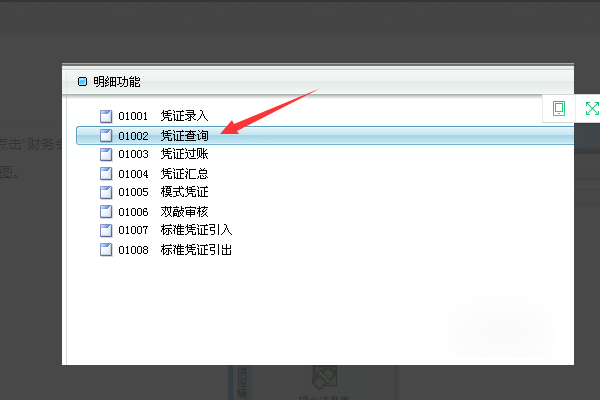
Task: Click code 01002 in the list
Action: 133,136
